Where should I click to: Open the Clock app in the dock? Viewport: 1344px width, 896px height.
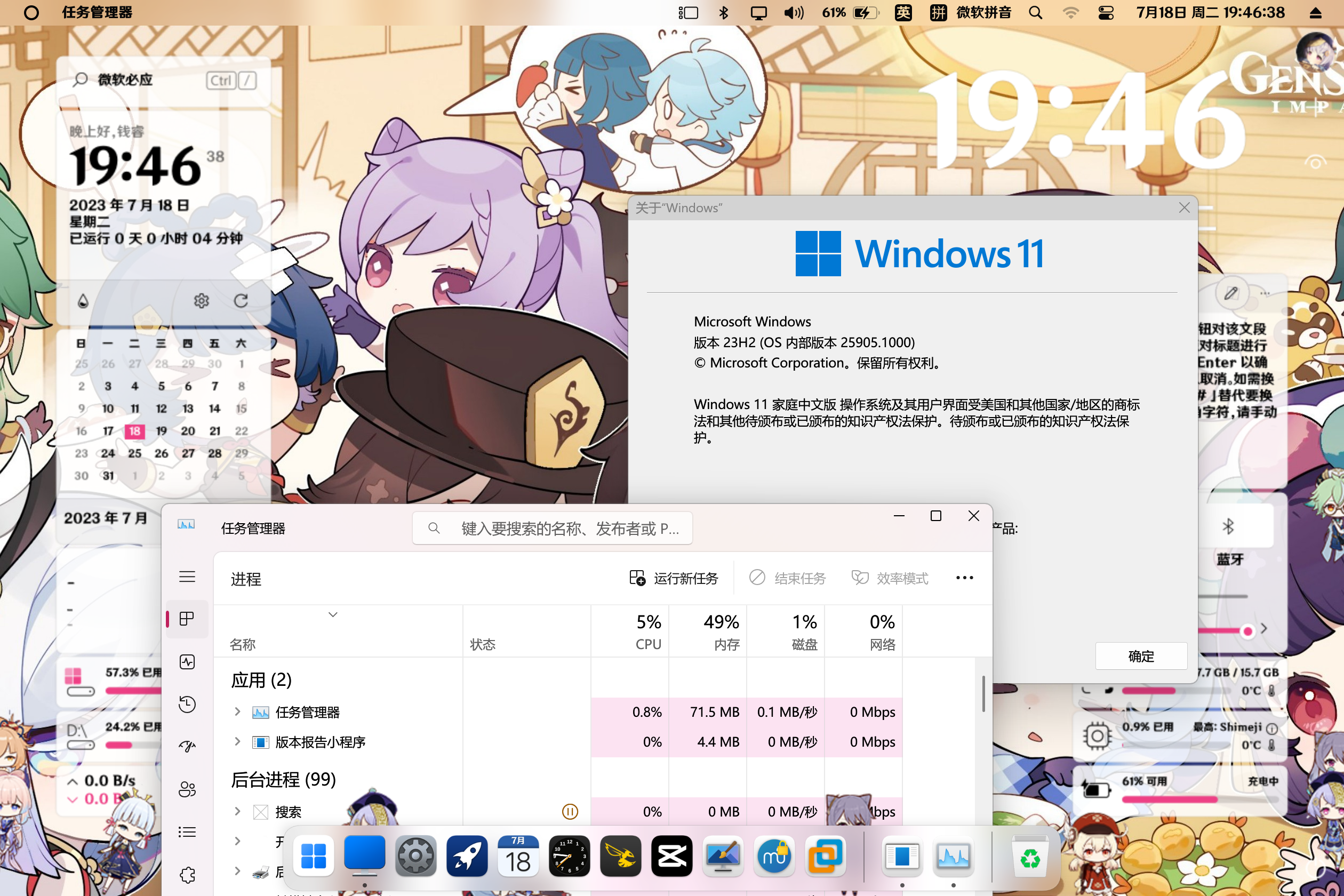point(569,856)
